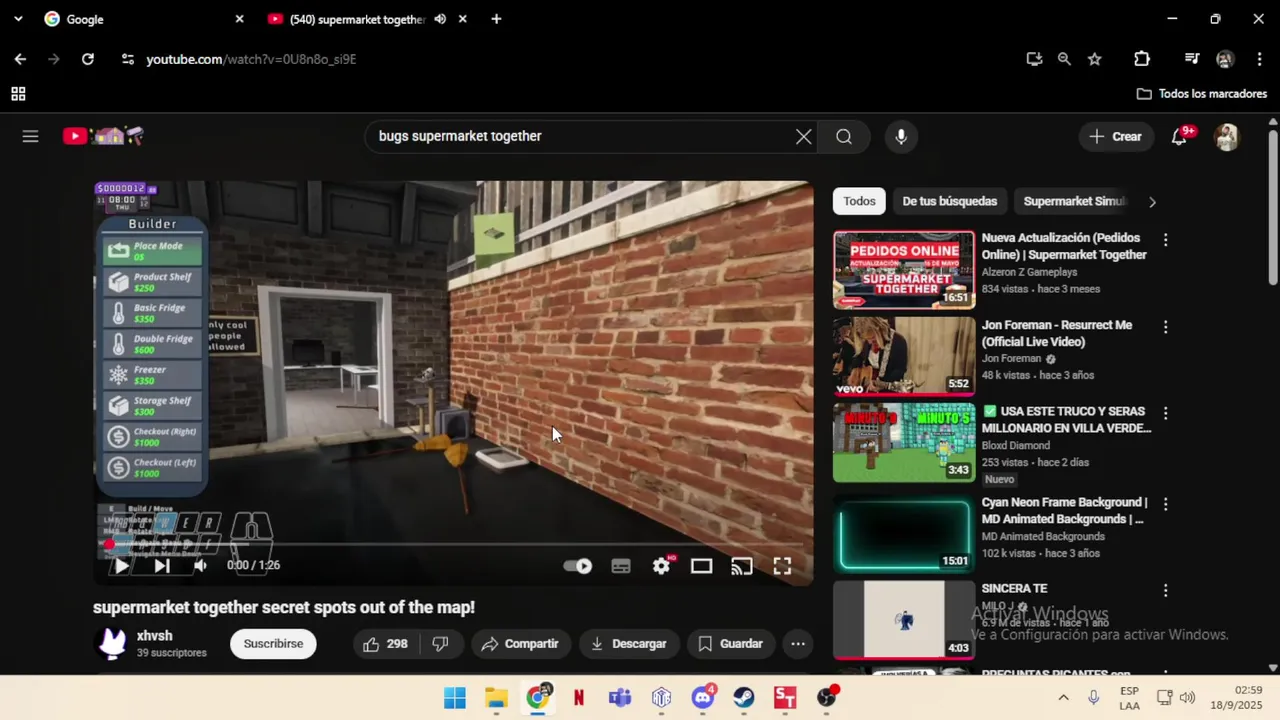Image resolution: width=1280 pixels, height=720 pixels.
Task: Skip to the next video
Action: pos(161,565)
